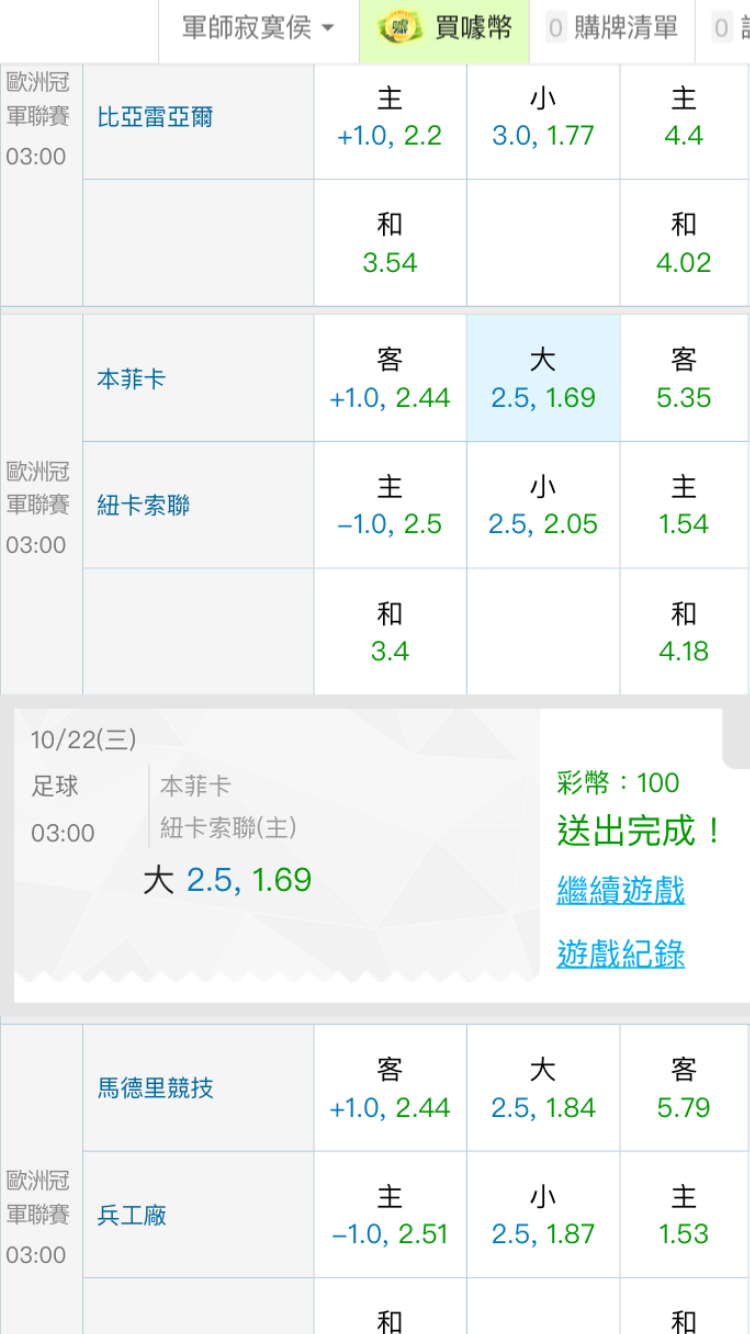Screen dimensions: 750x1334
Task: Open the 本菲卡 team link
Action: coord(131,379)
